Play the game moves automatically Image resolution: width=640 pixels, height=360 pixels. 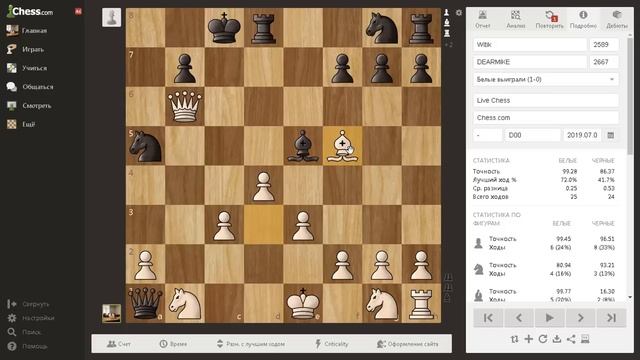[x=549, y=318]
